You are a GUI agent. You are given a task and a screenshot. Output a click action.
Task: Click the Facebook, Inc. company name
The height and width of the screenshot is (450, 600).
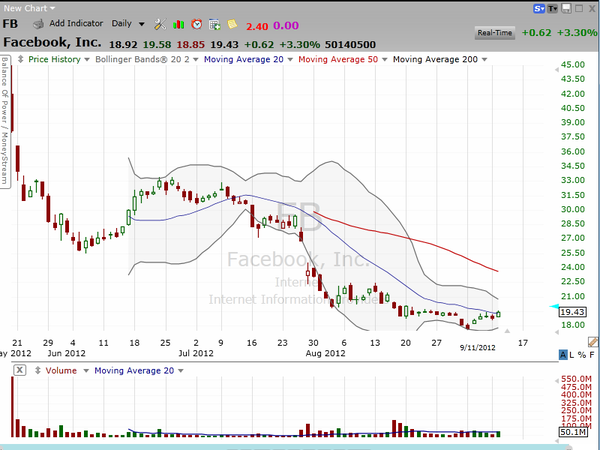(52, 42)
